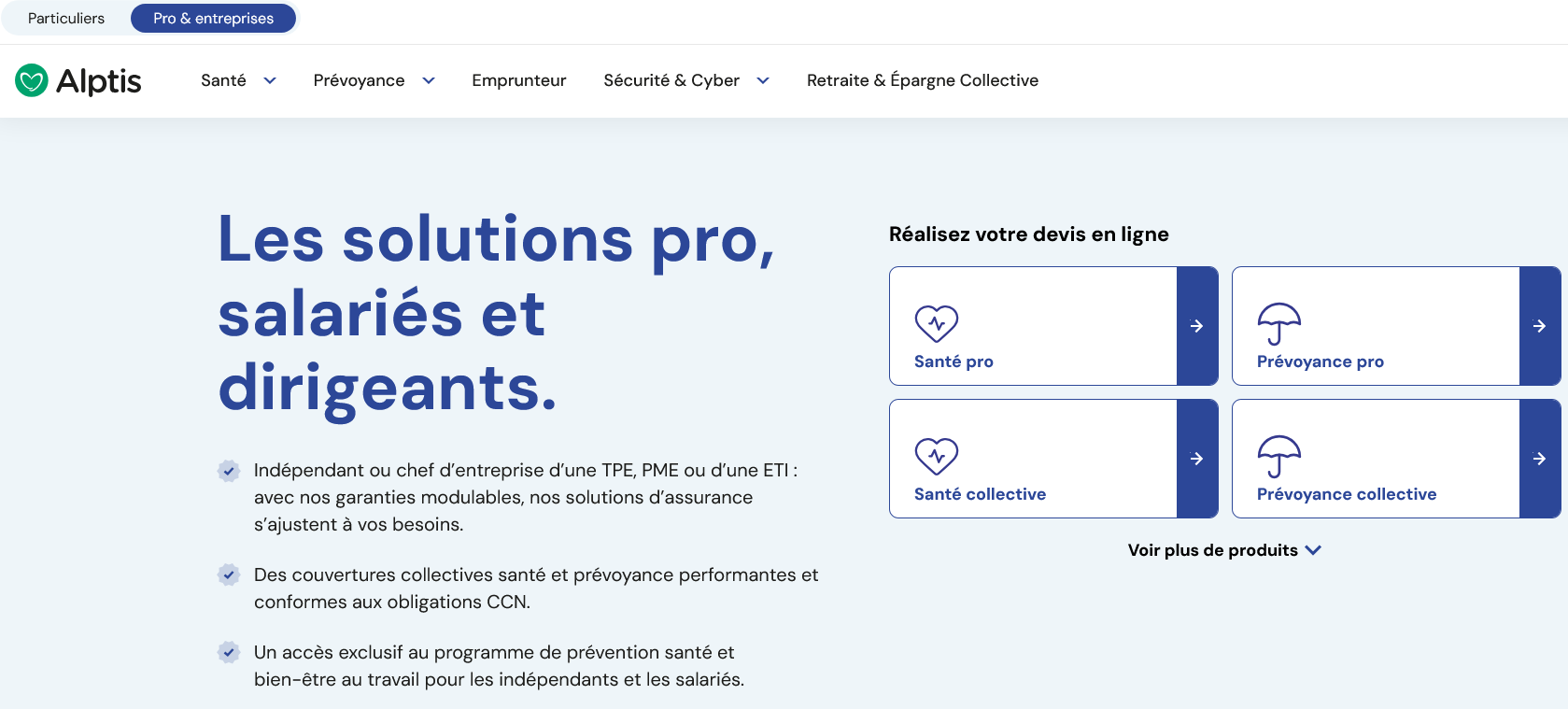The image size is (1568, 709).
Task: Click the Alptis brand name text
Action: click(99, 81)
